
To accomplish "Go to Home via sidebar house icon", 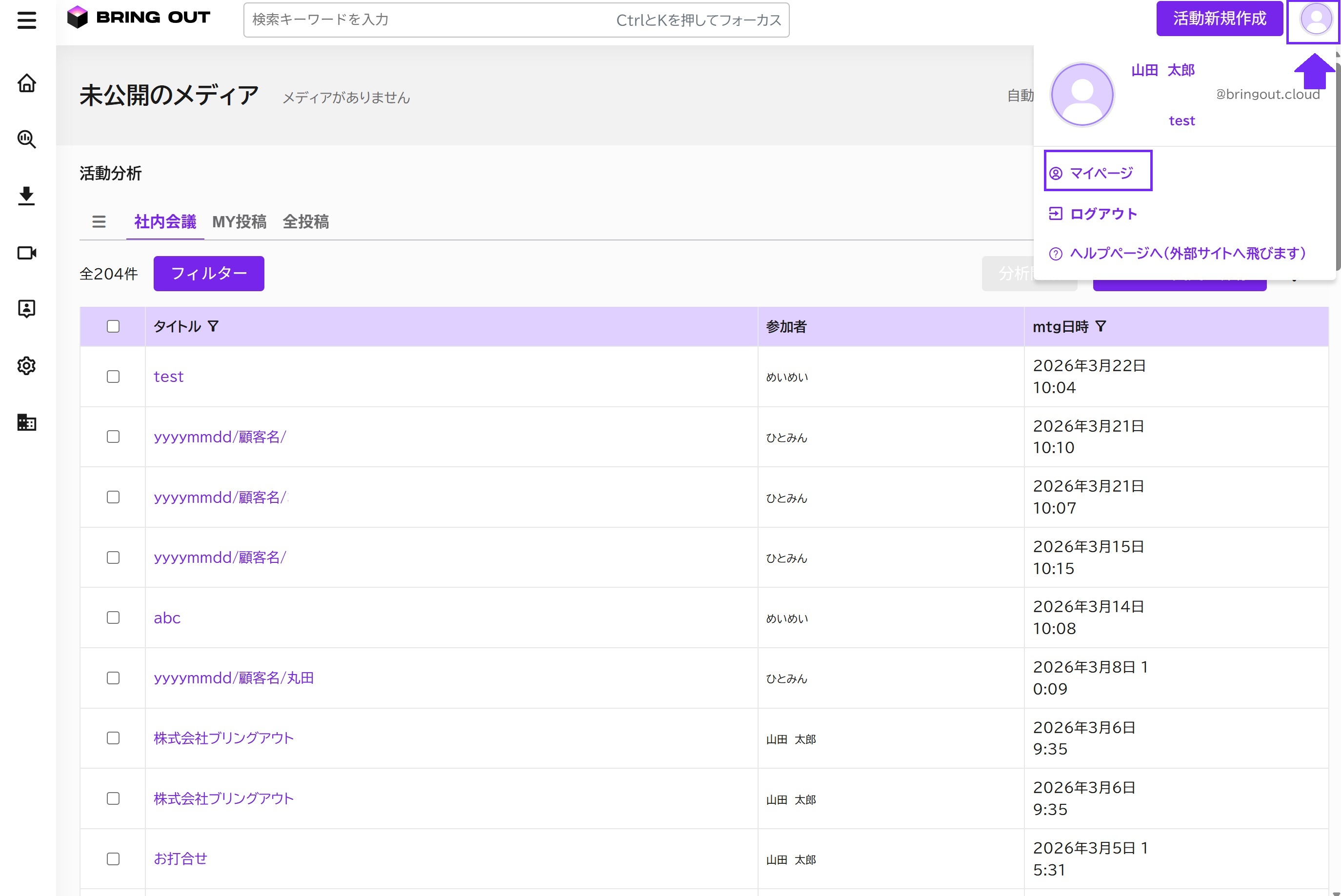I will click(x=26, y=83).
